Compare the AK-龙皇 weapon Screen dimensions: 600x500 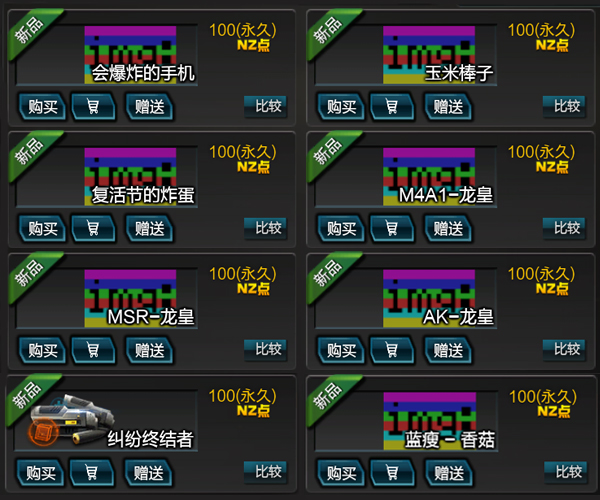[564, 350]
